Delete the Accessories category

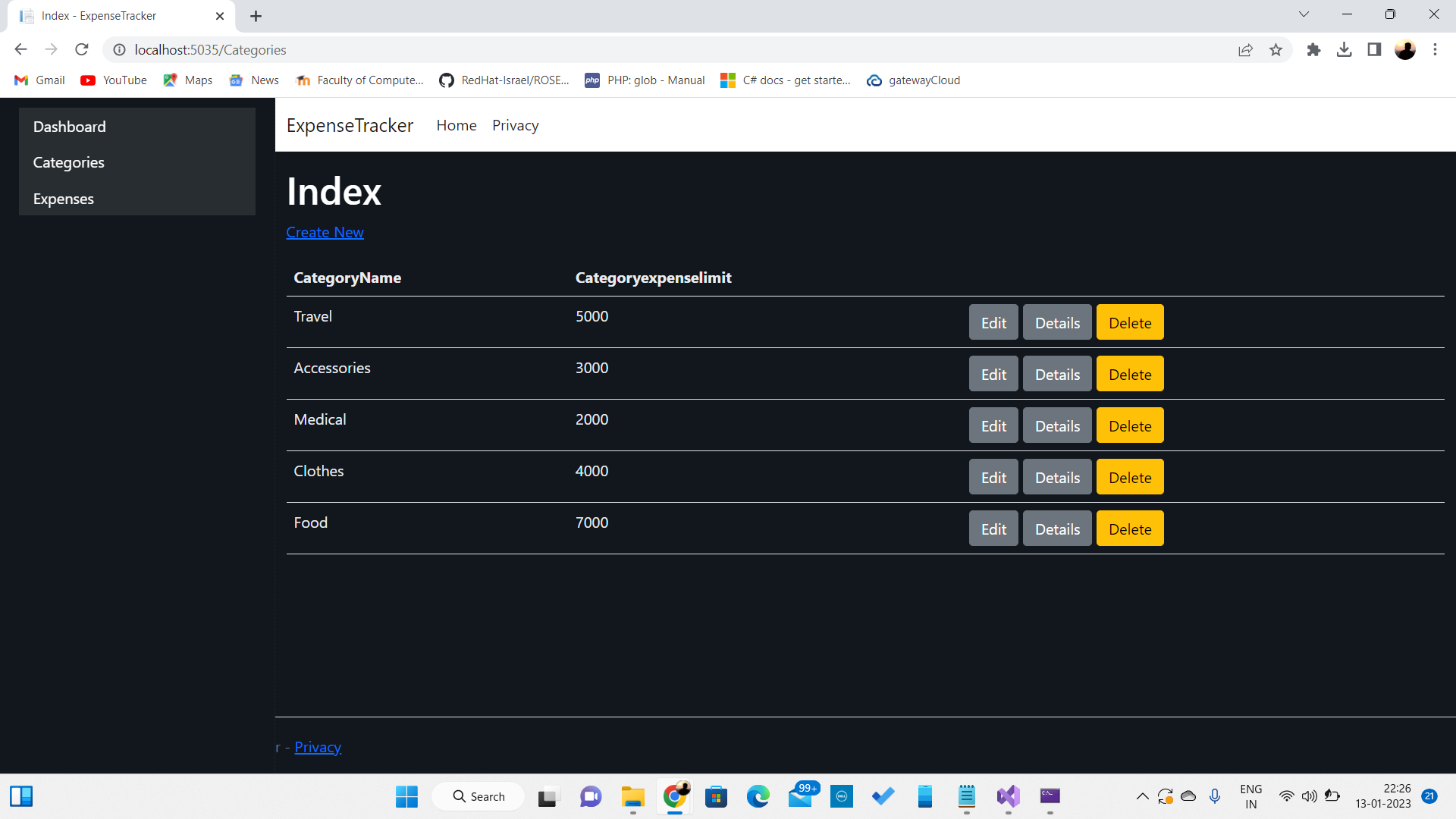1130,374
